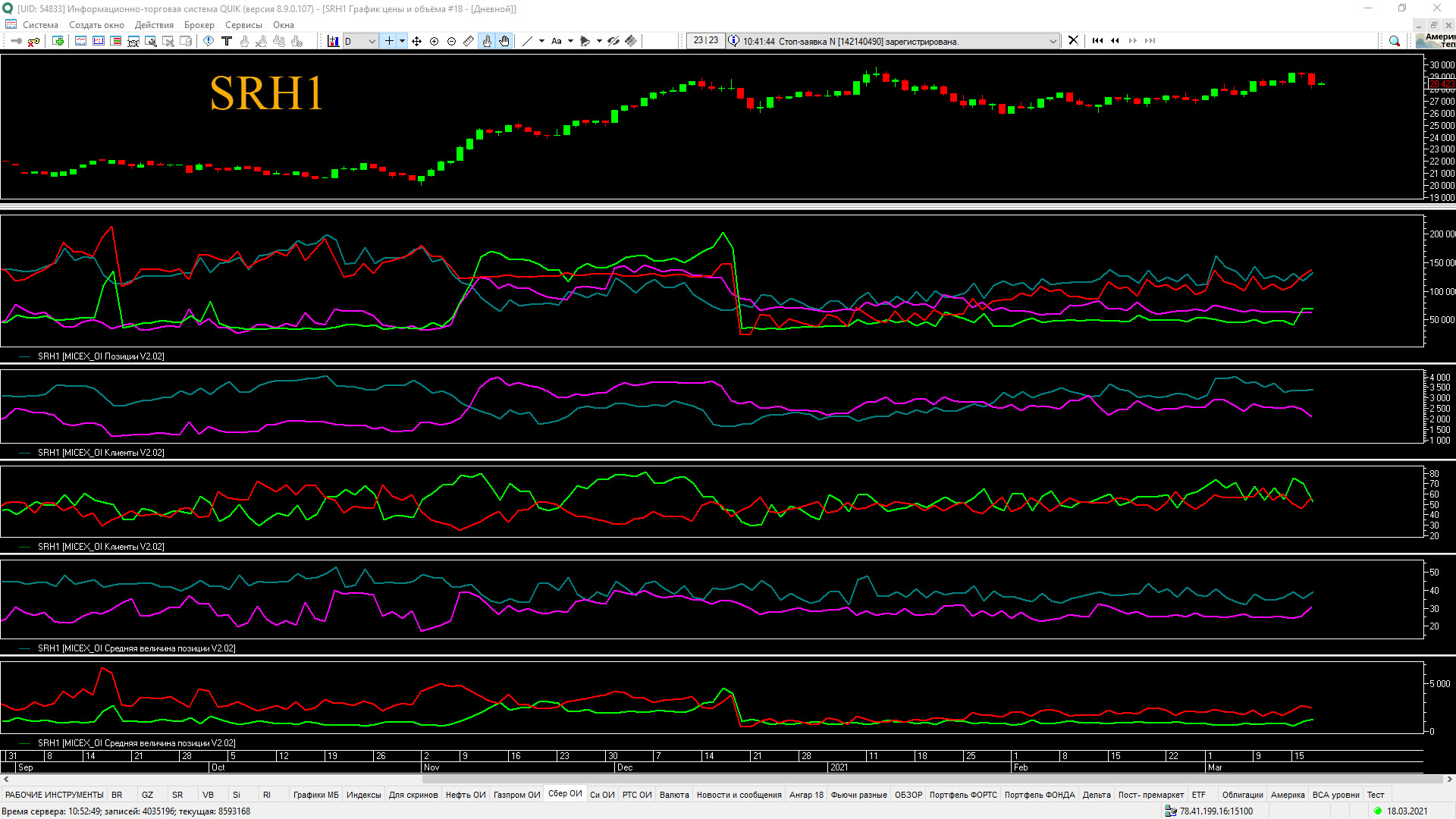Select the ruler measurement tool
The height and width of the screenshot is (819, 1456).
[x=469, y=41]
